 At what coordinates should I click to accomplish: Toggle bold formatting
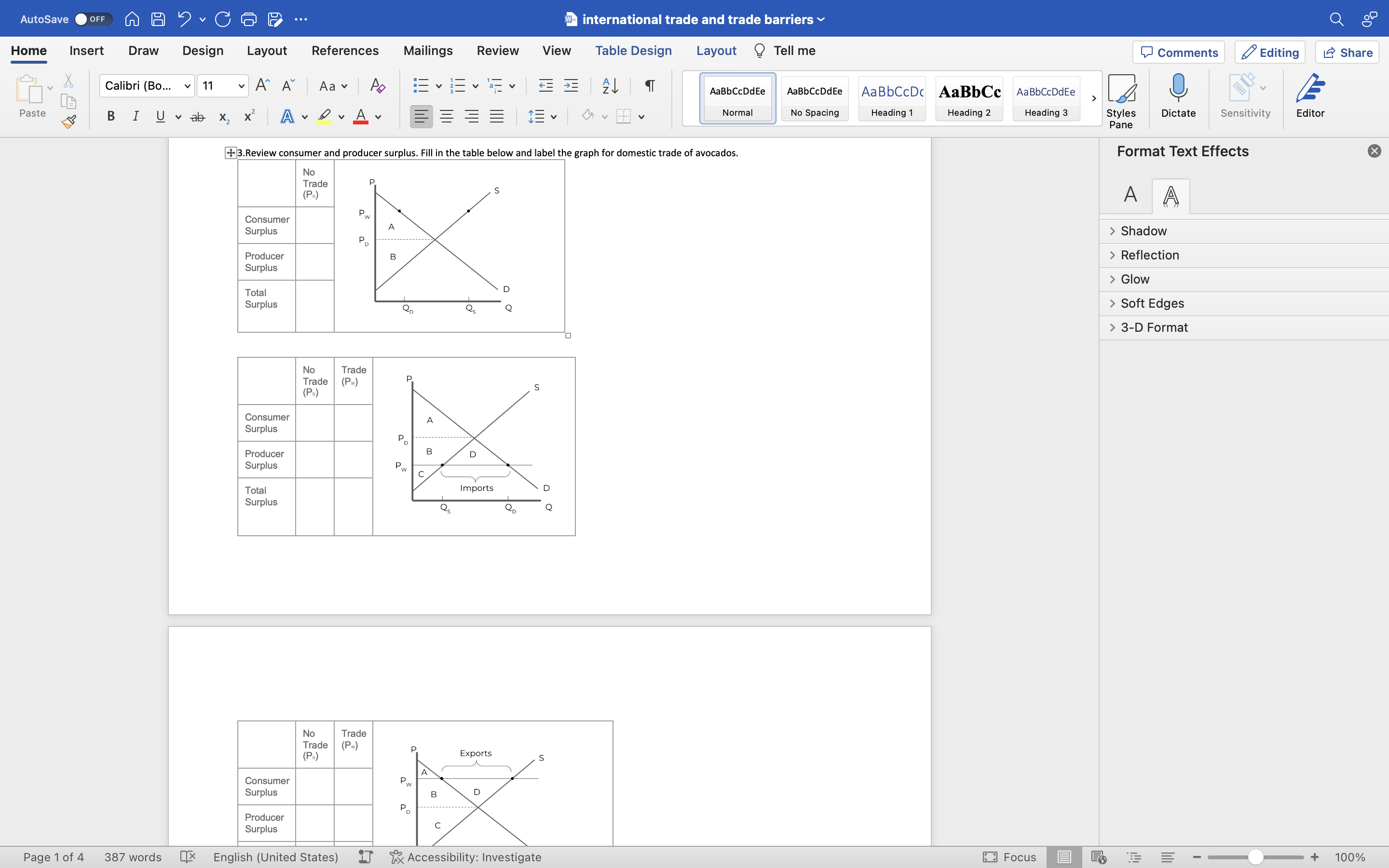[x=111, y=117]
